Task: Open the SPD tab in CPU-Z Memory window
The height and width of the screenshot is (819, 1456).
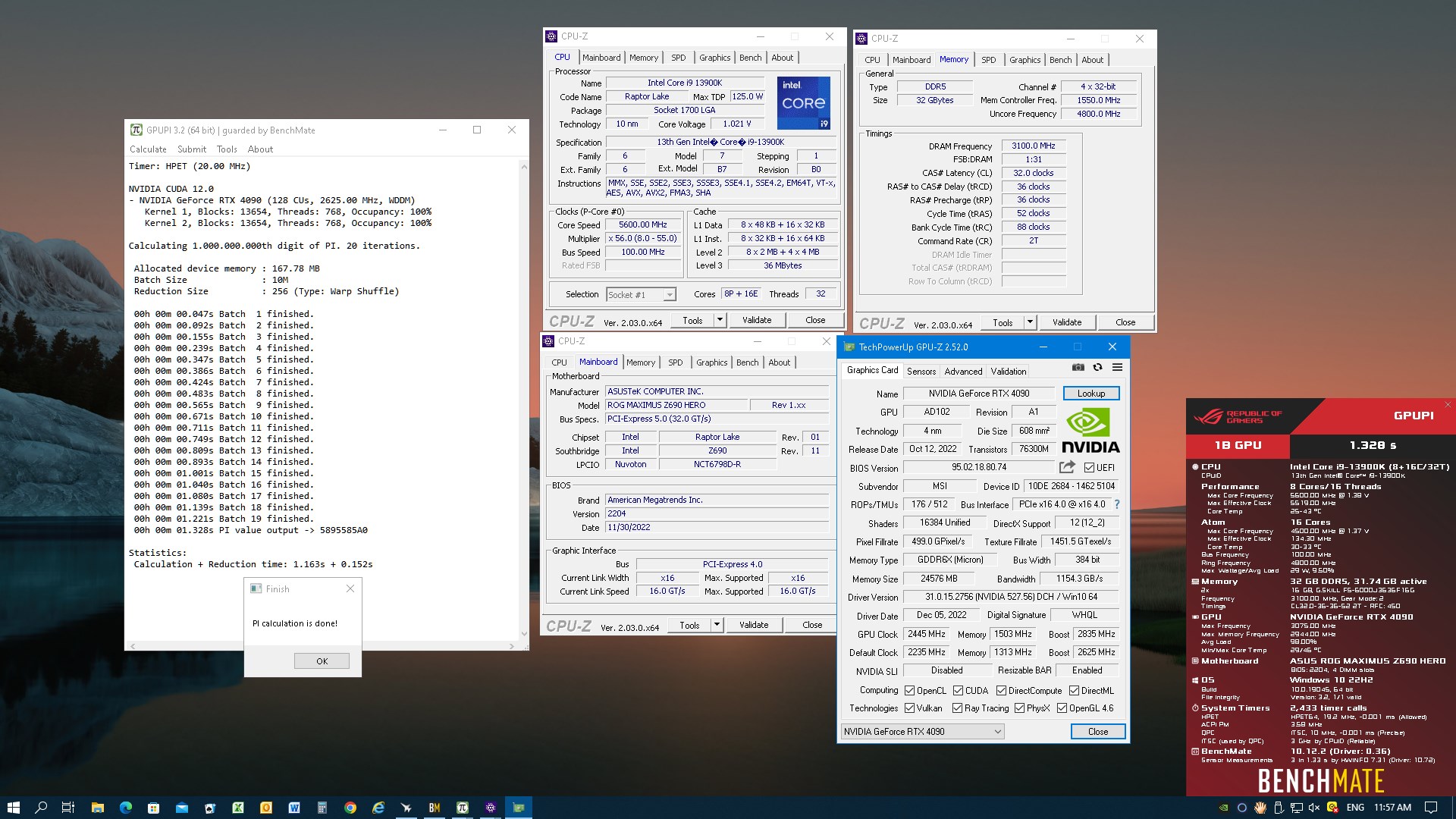Action: (988, 60)
